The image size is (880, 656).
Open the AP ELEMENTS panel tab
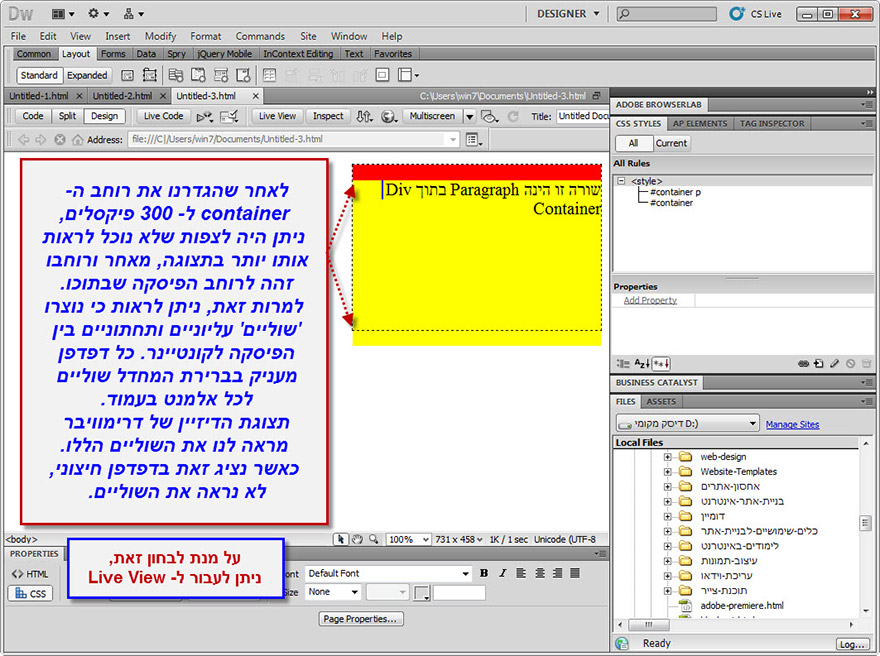pyautogui.click(x=700, y=123)
